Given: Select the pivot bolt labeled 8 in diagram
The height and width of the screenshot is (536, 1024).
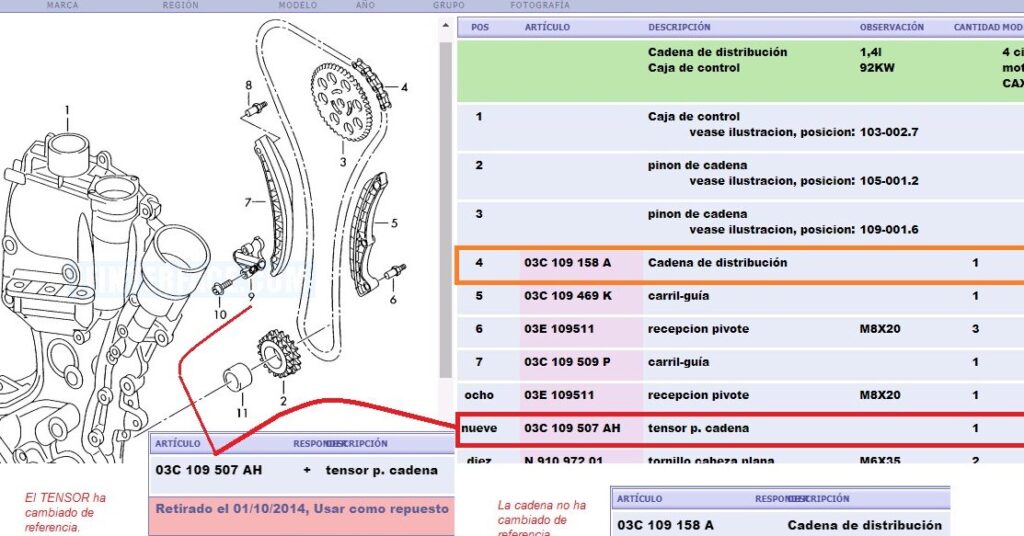Looking at the screenshot, I should click(x=257, y=109).
